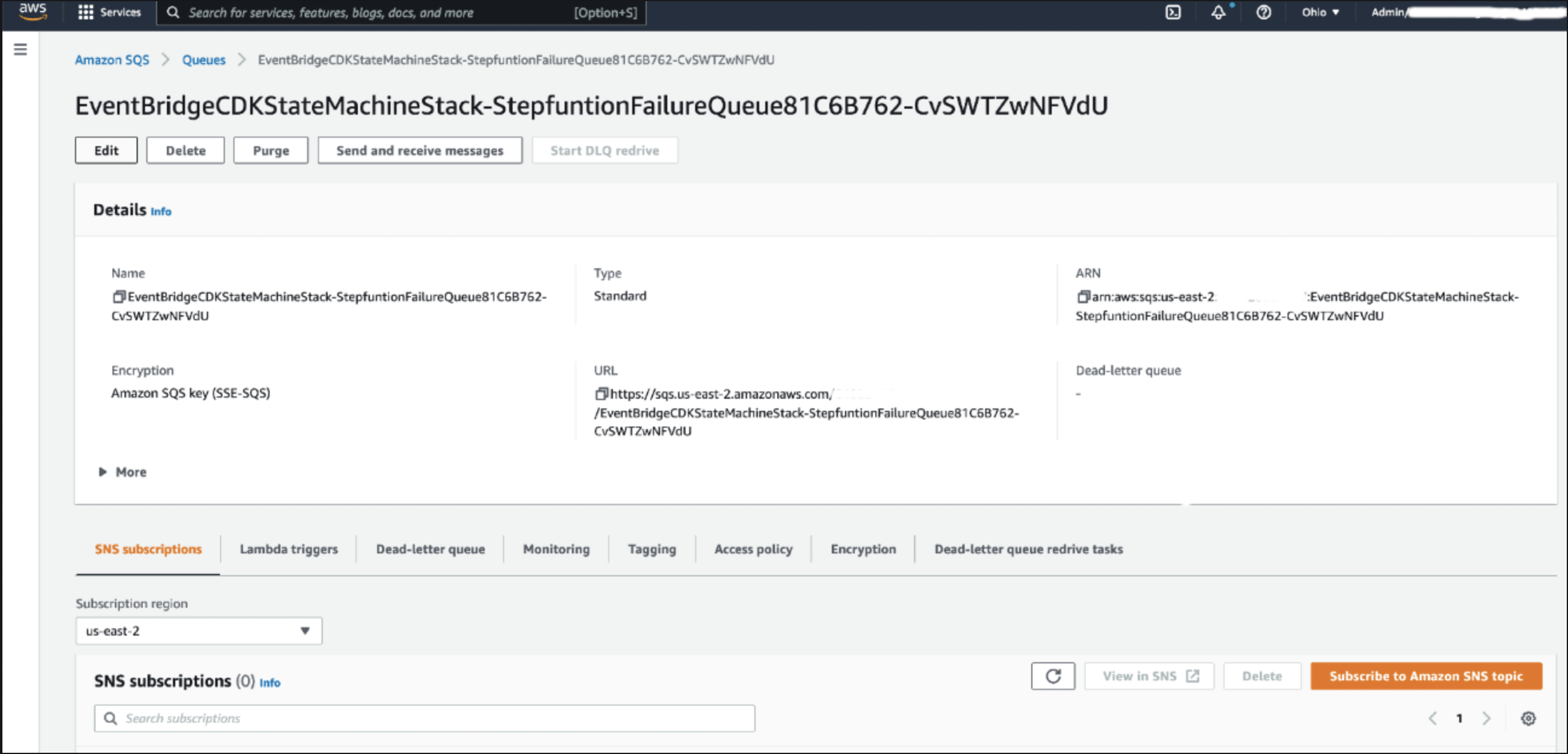Switch to SNS subscriptions tab
Image resolution: width=1568 pixels, height=754 pixels.
pos(148,550)
